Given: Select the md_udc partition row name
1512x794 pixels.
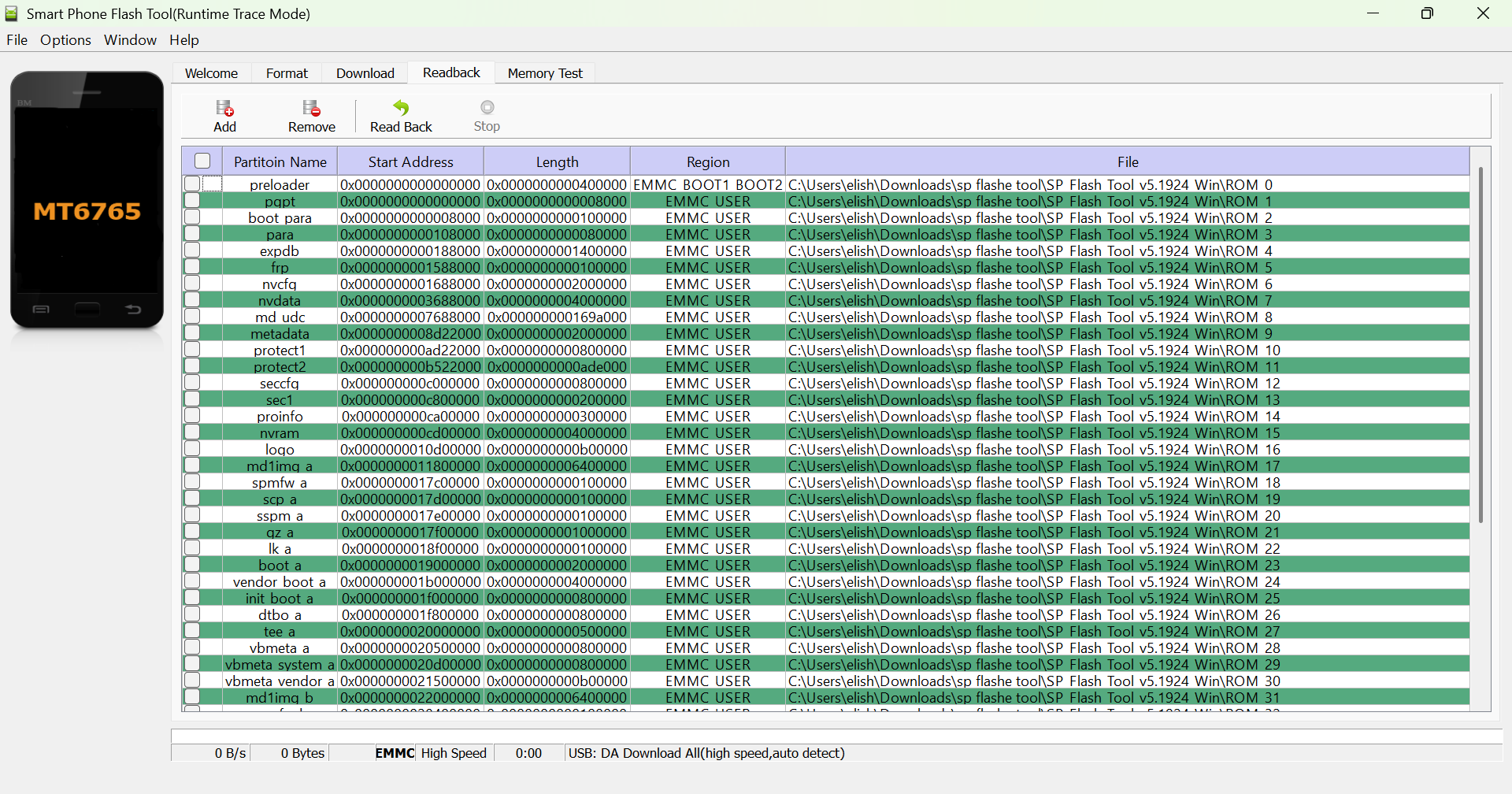Looking at the screenshot, I should pos(280,317).
